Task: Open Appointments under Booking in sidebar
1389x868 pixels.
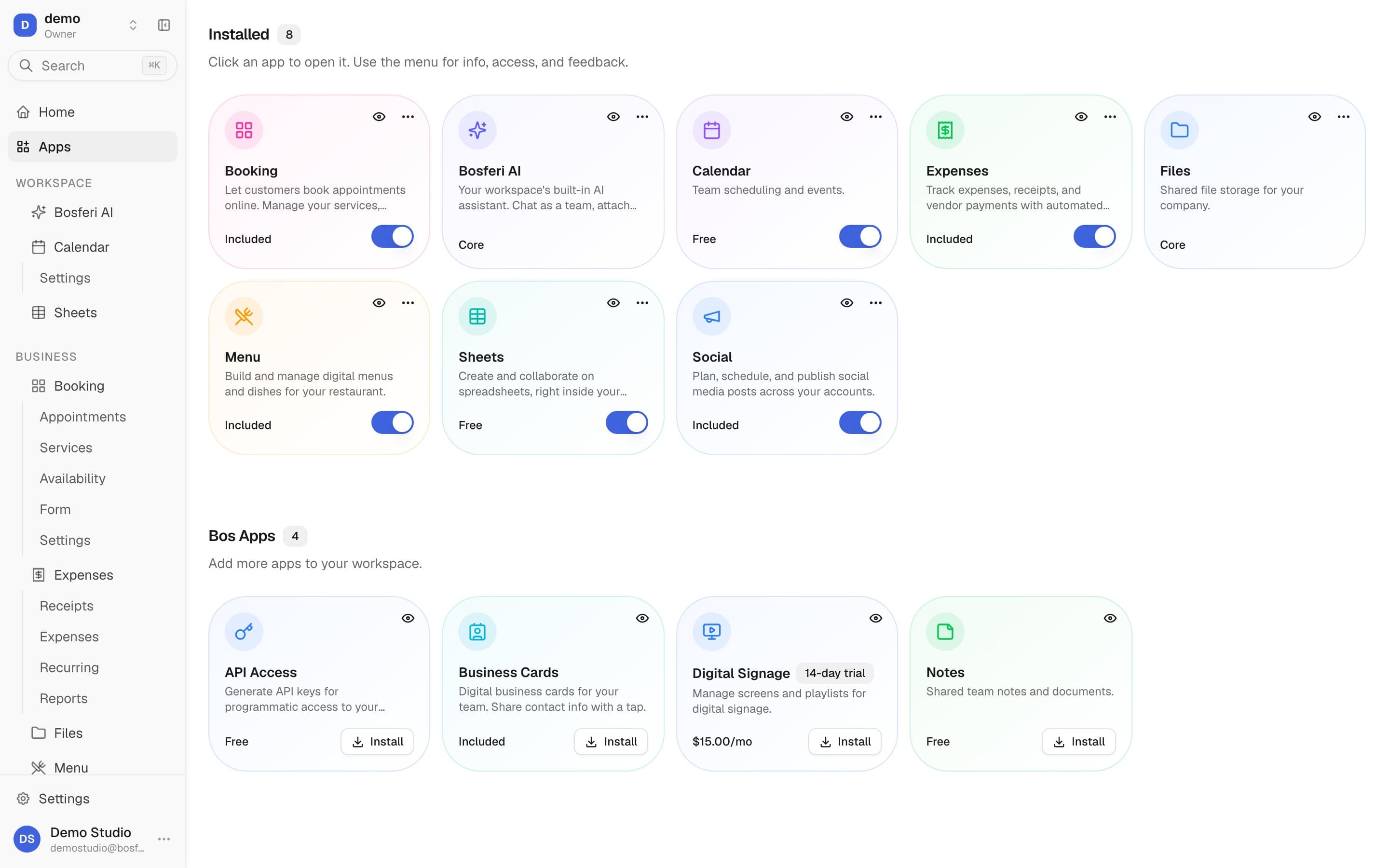Action: [x=82, y=417]
